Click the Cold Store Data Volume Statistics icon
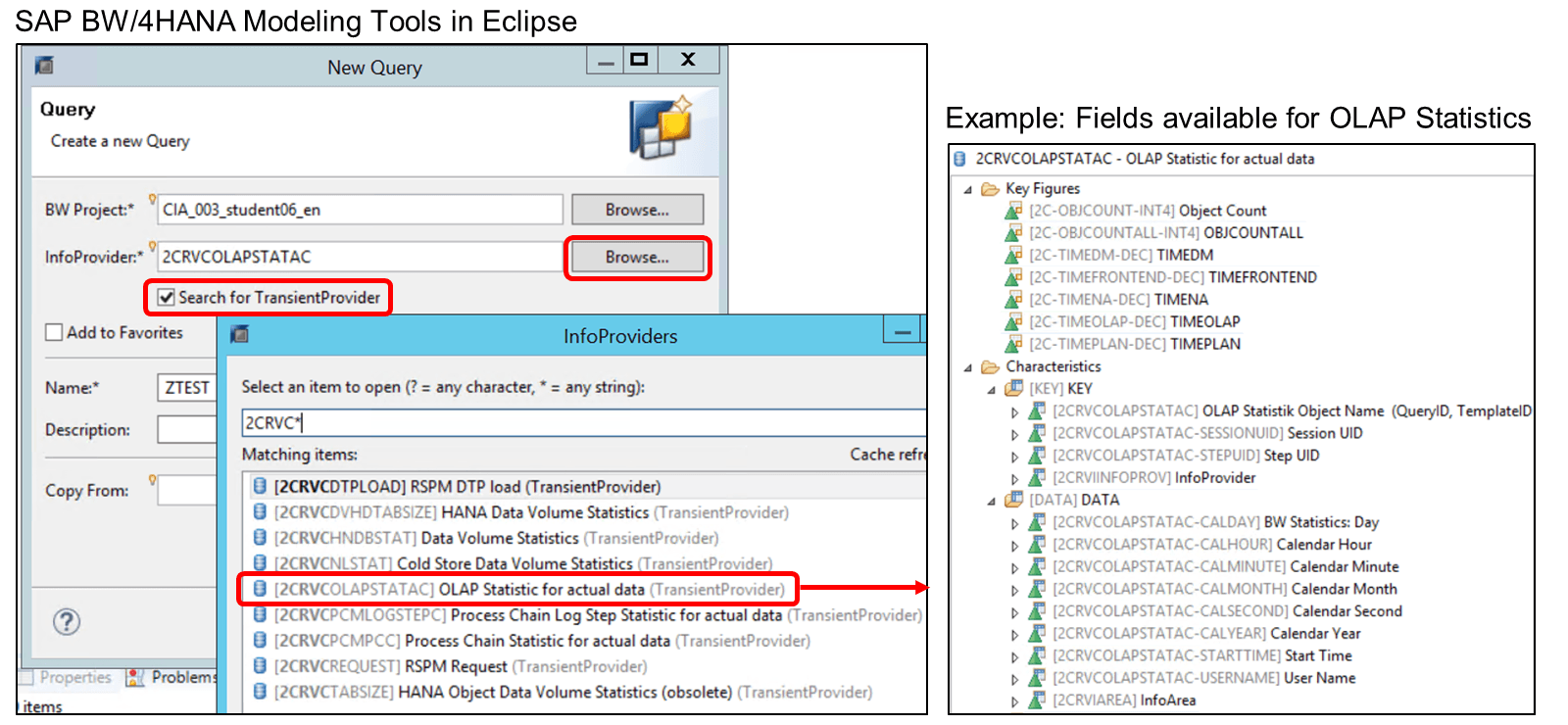The width and height of the screenshot is (1568, 725). point(260,563)
